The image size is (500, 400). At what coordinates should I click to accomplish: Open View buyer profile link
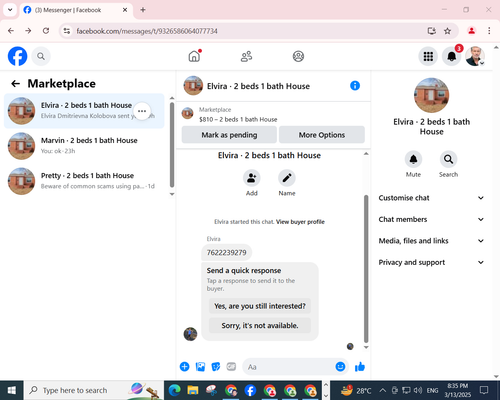tap(300, 222)
